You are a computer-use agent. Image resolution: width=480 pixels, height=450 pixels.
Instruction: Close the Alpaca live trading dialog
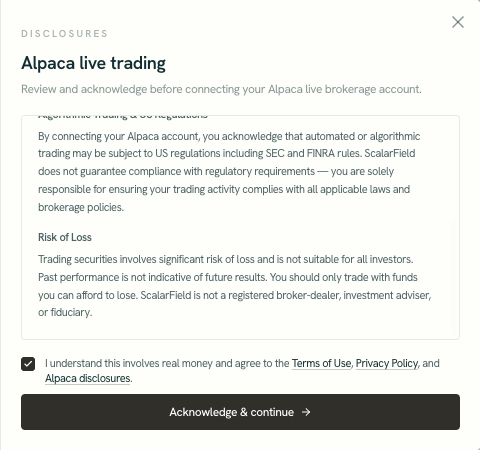[x=458, y=22]
